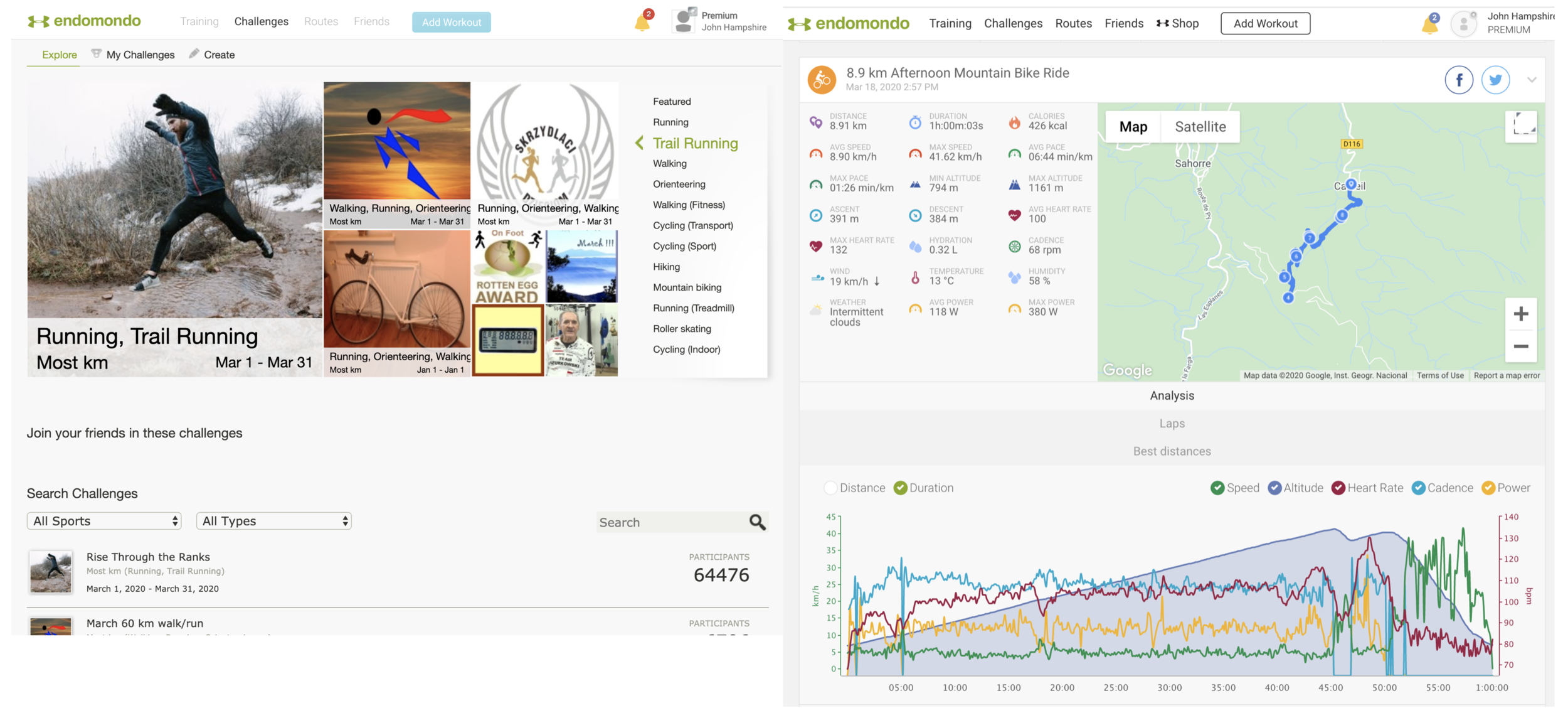This screenshot has height=718, width=1568.
Task: Toggle fullscreen map view
Action: pos(1521,127)
